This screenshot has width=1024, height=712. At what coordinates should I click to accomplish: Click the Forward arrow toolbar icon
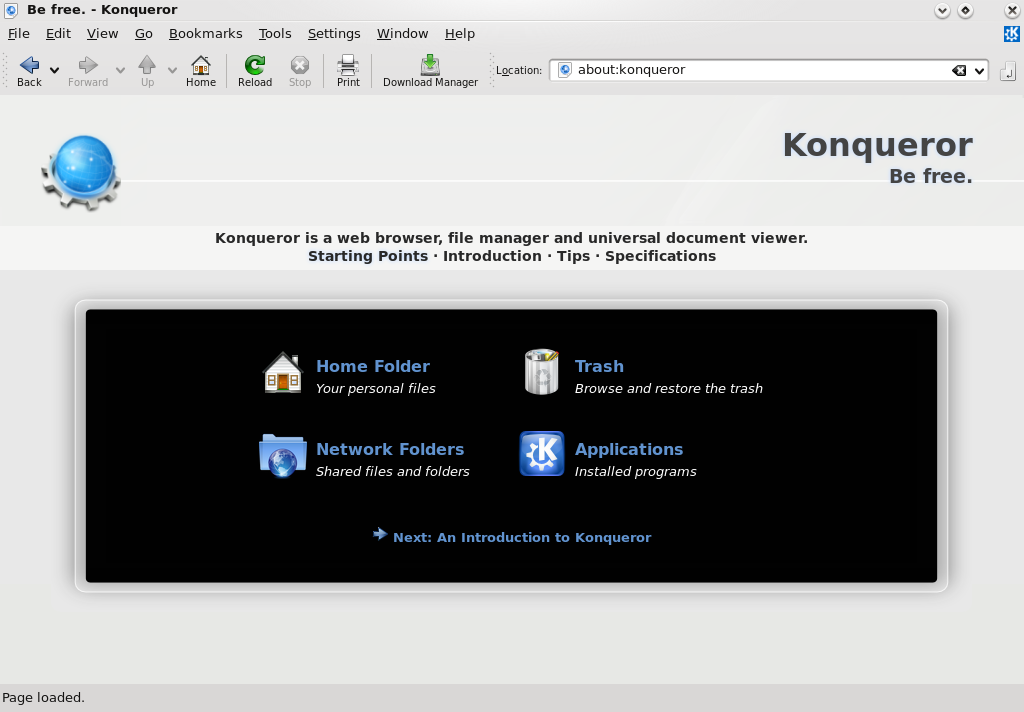(88, 65)
